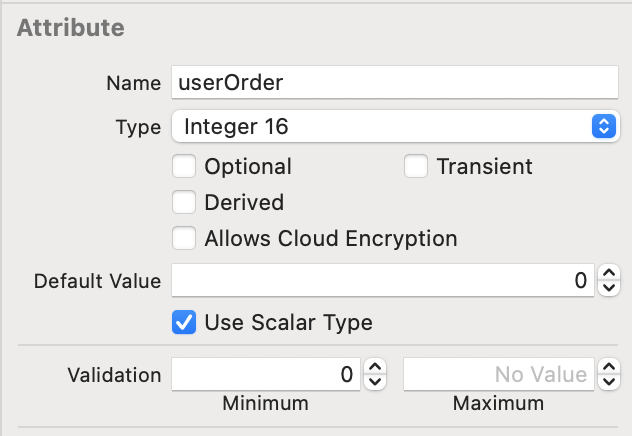Enable the Optional checkbox
Viewport: 632px width, 436px height.
click(184, 166)
